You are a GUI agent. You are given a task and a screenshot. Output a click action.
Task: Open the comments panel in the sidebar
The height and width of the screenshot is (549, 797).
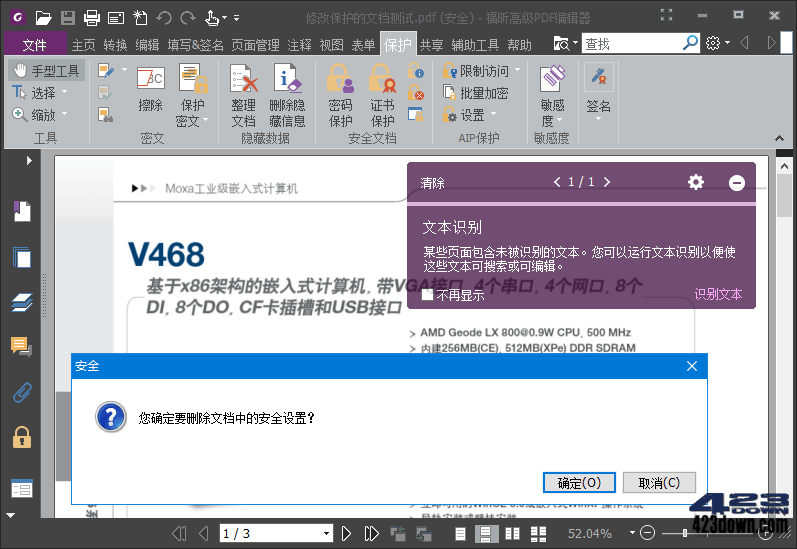22,347
